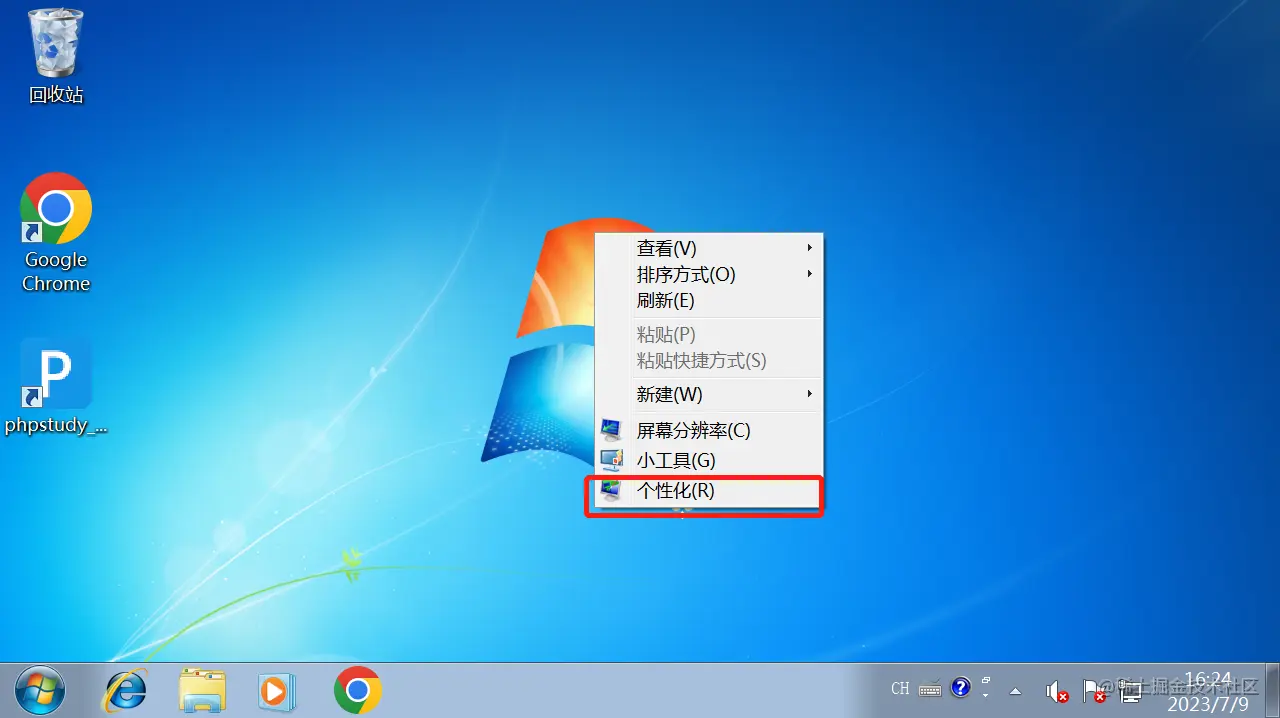The height and width of the screenshot is (718, 1280).
Task: Open the 新建(W) menu entry
Action: tap(709, 394)
